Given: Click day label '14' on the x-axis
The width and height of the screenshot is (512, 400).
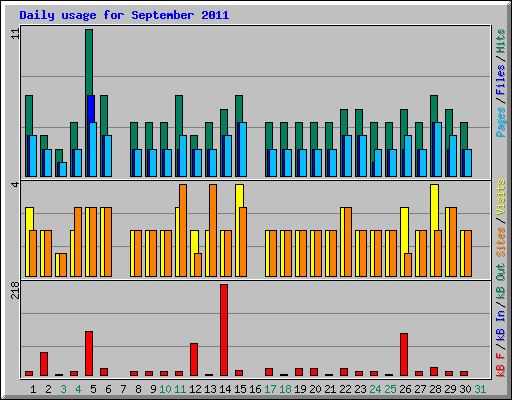Looking at the screenshot, I should (x=225, y=389).
